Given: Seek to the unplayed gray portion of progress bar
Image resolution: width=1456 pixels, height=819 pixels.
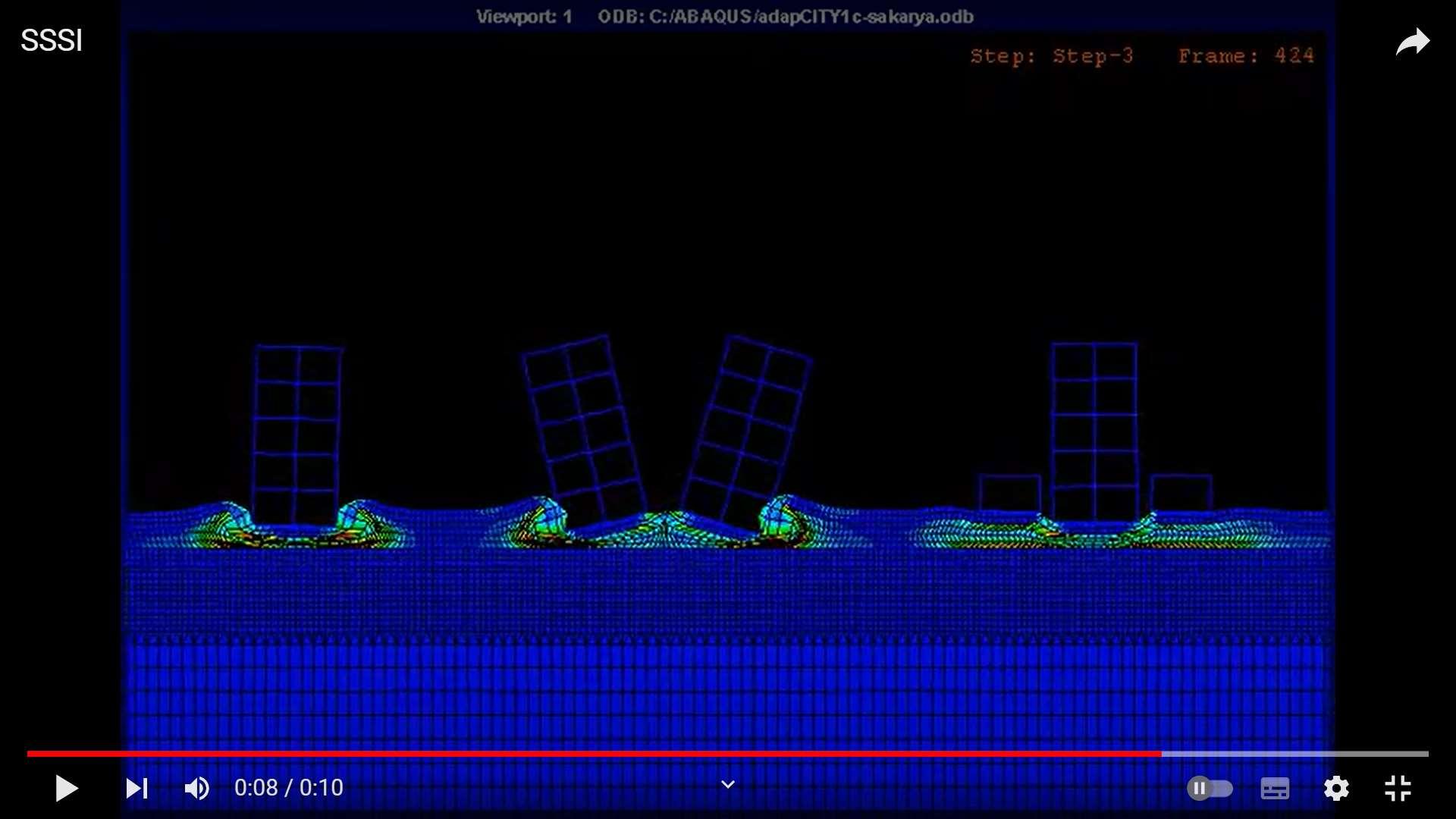Looking at the screenshot, I should (1297, 754).
